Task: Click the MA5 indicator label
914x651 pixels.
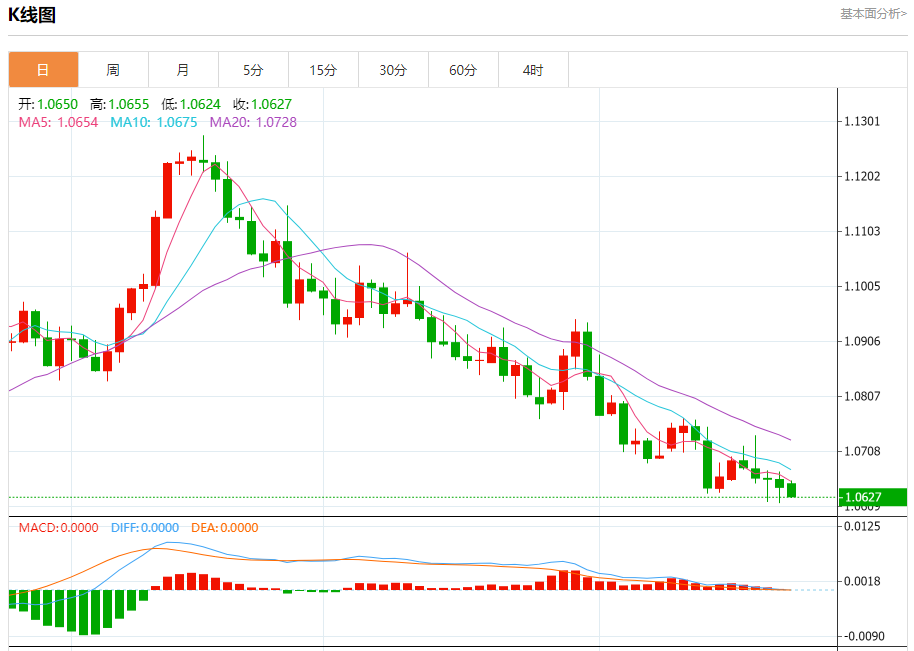Action: [58, 122]
